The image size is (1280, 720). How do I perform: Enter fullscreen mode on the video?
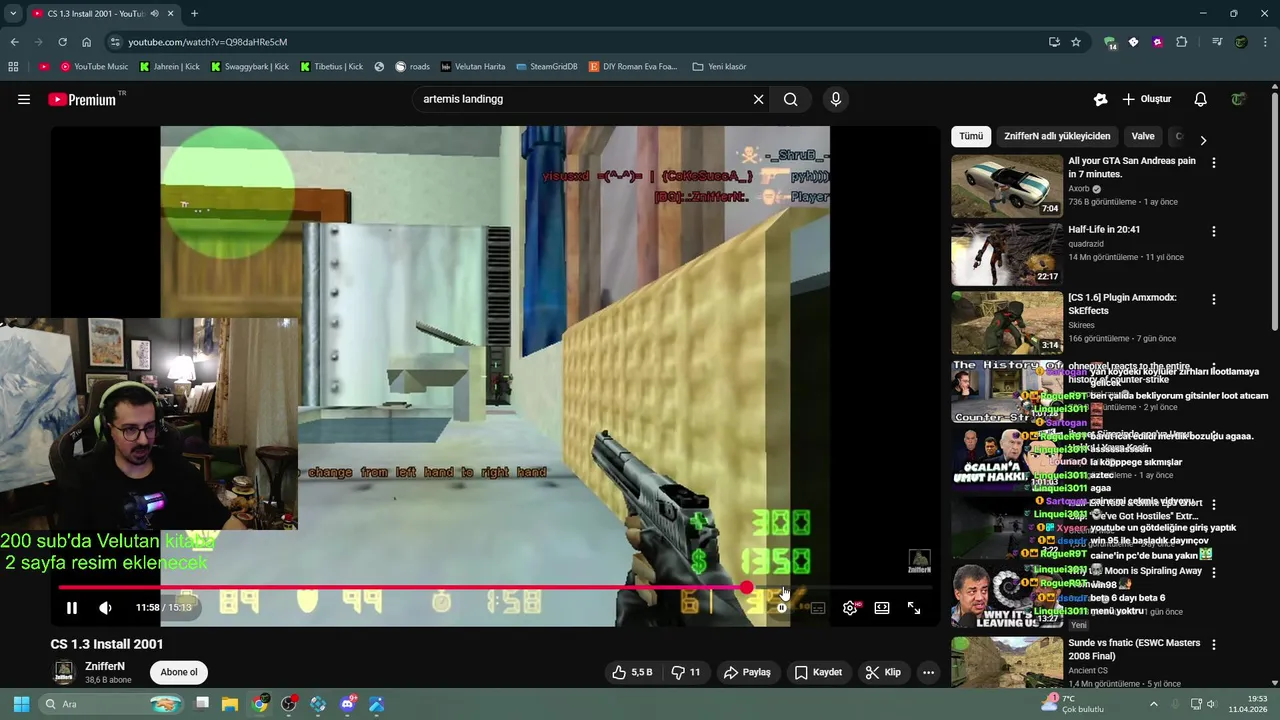tap(914, 608)
